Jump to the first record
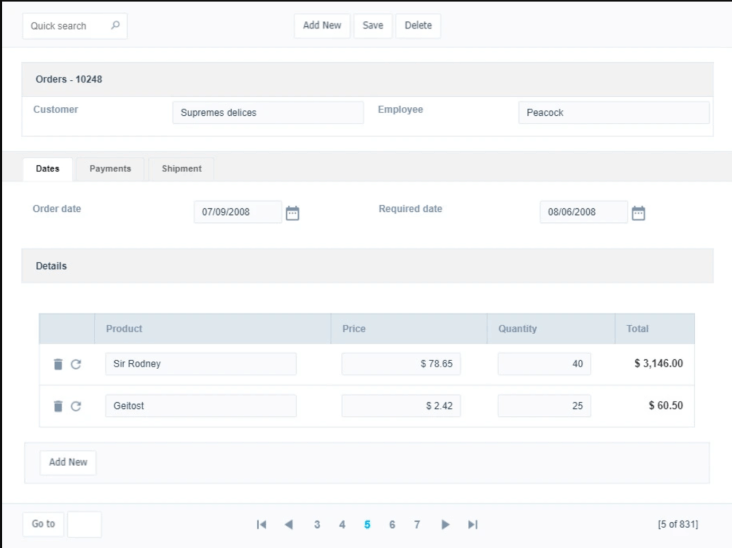Viewport: 732px width, 548px height. pyautogui.click(x=262, y=524)
